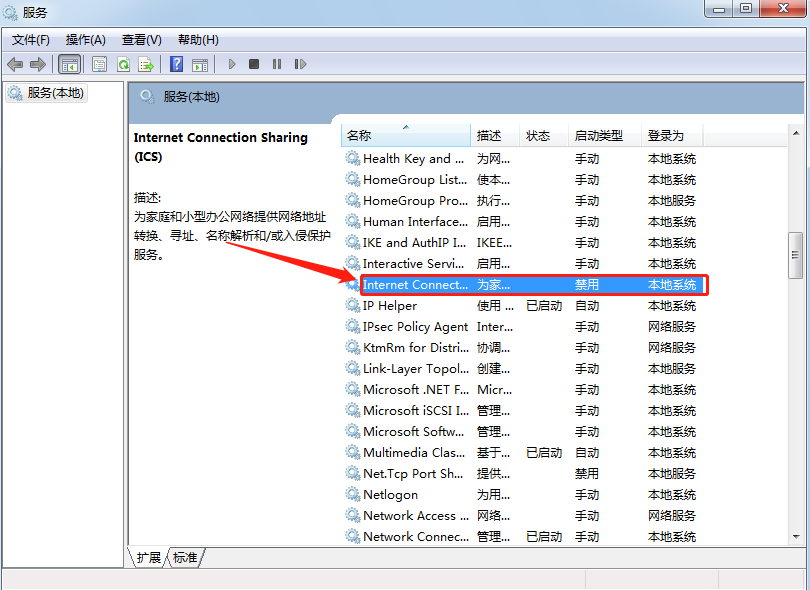Toggle the show/hide console tree icon
Viewport: 810px width, 590px height.
coord(69,64)
